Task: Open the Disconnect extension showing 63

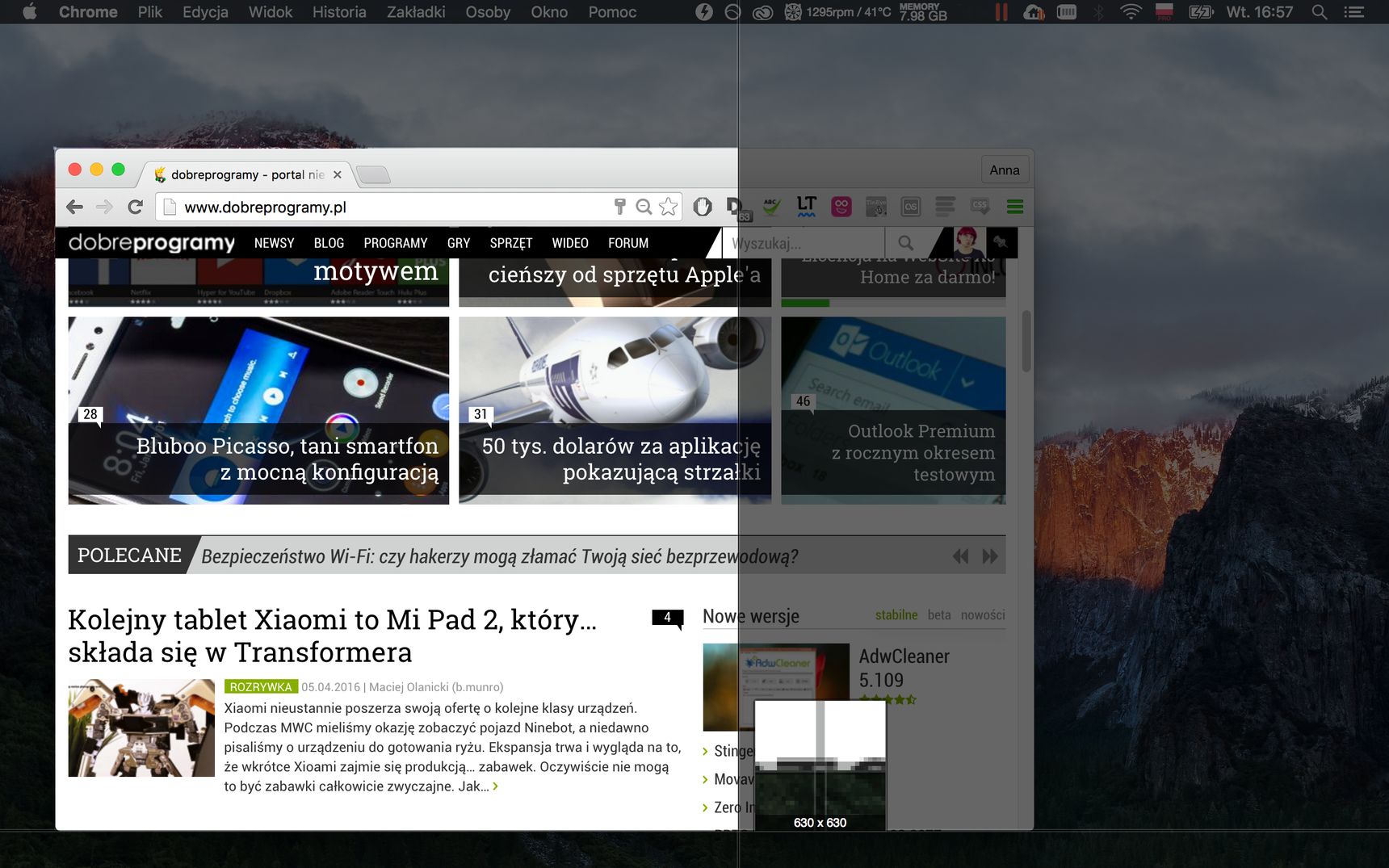Action: (x=738, y=208)
